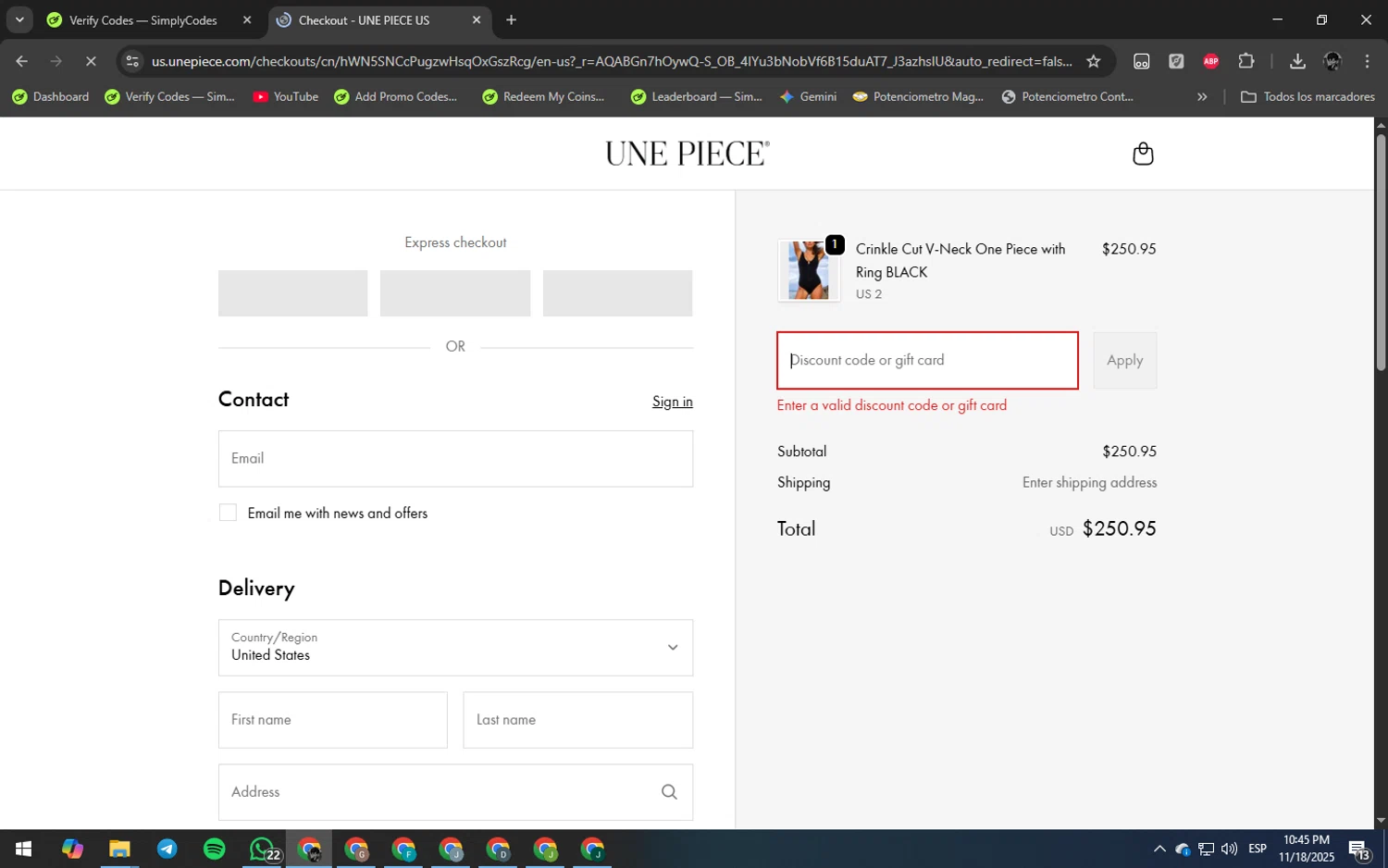
Task: Open the Chrome three-dot menu
Action: click(x=1367, y=61)
